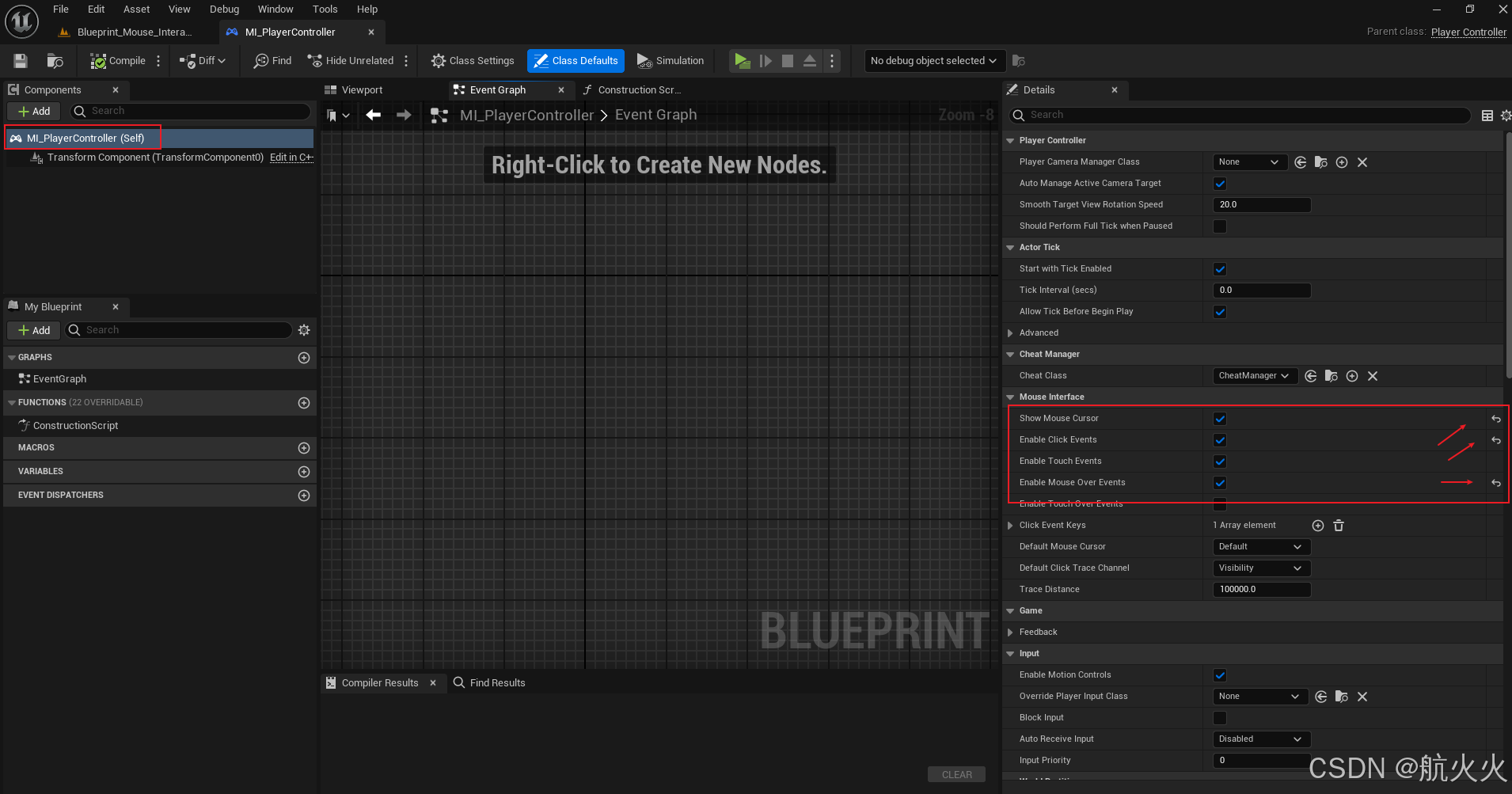Toggle Hide Unrelated nodes
The width and height of the screenshot is (1512, 794).
351,61
